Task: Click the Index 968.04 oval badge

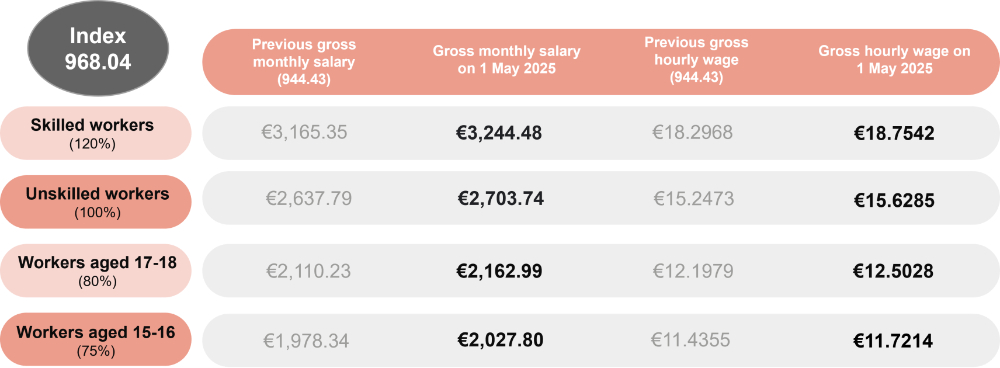Action: click(x=98, y=49)
